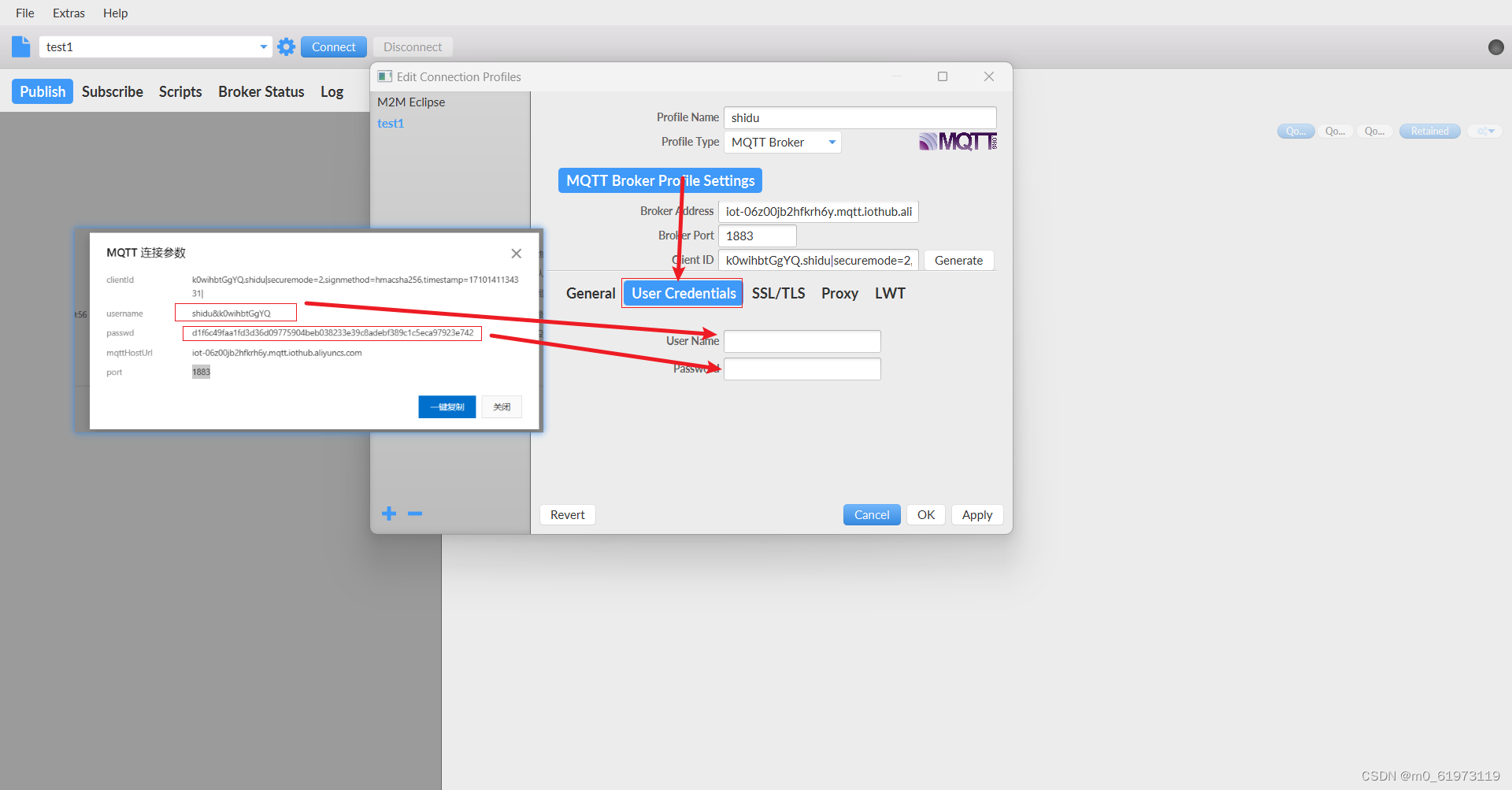
Task: Add a new profile with plus icon
Action: tap(389, 514)
